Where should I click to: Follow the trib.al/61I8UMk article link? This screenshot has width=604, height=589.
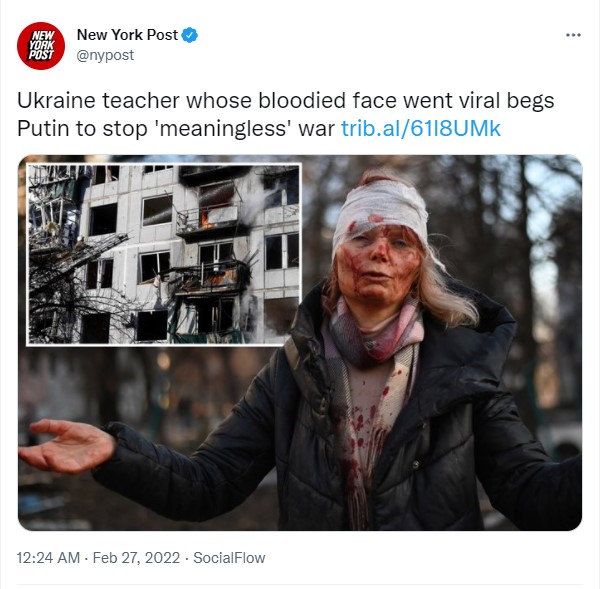[421, 128]
